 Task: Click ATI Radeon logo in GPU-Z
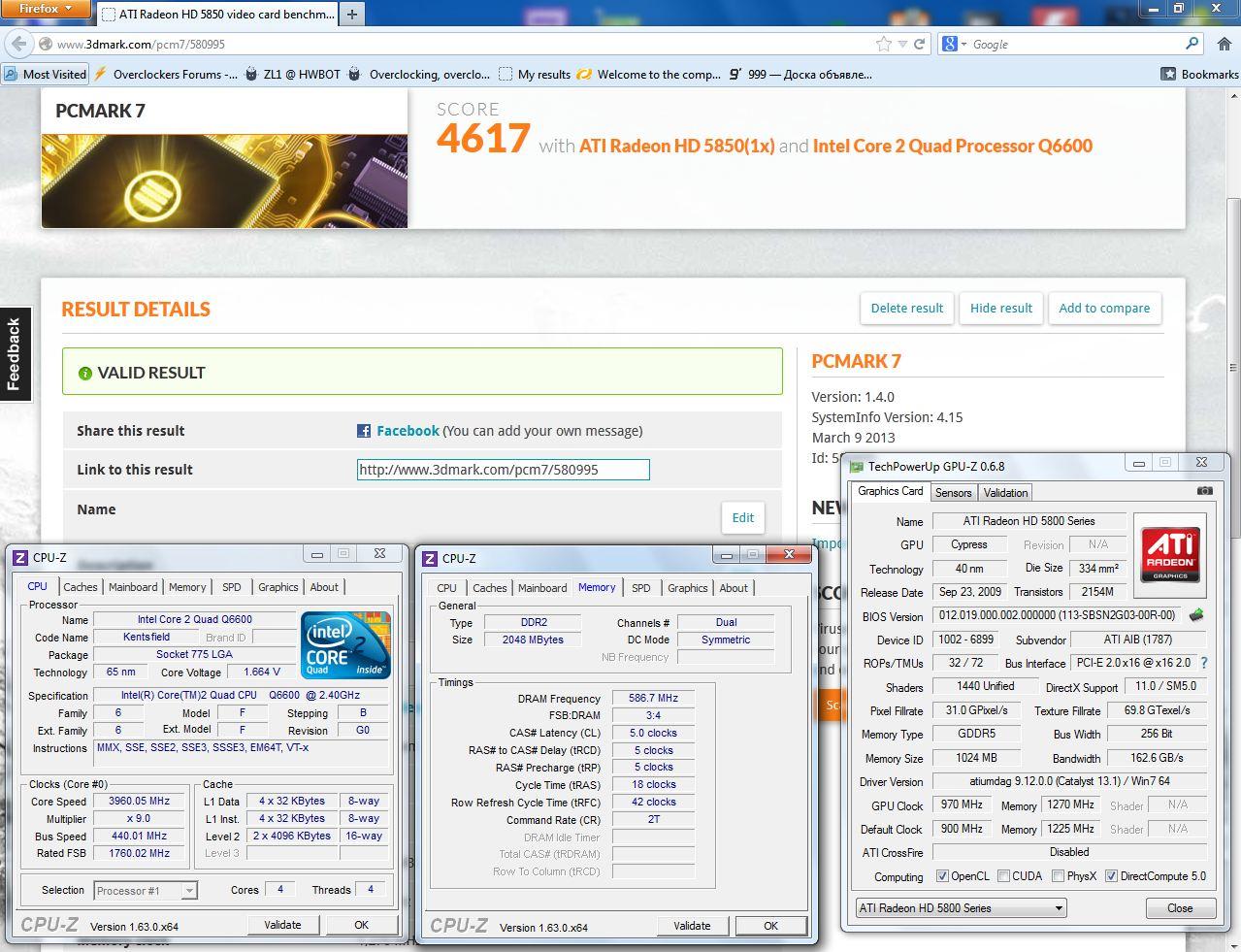coord(1170,554)
